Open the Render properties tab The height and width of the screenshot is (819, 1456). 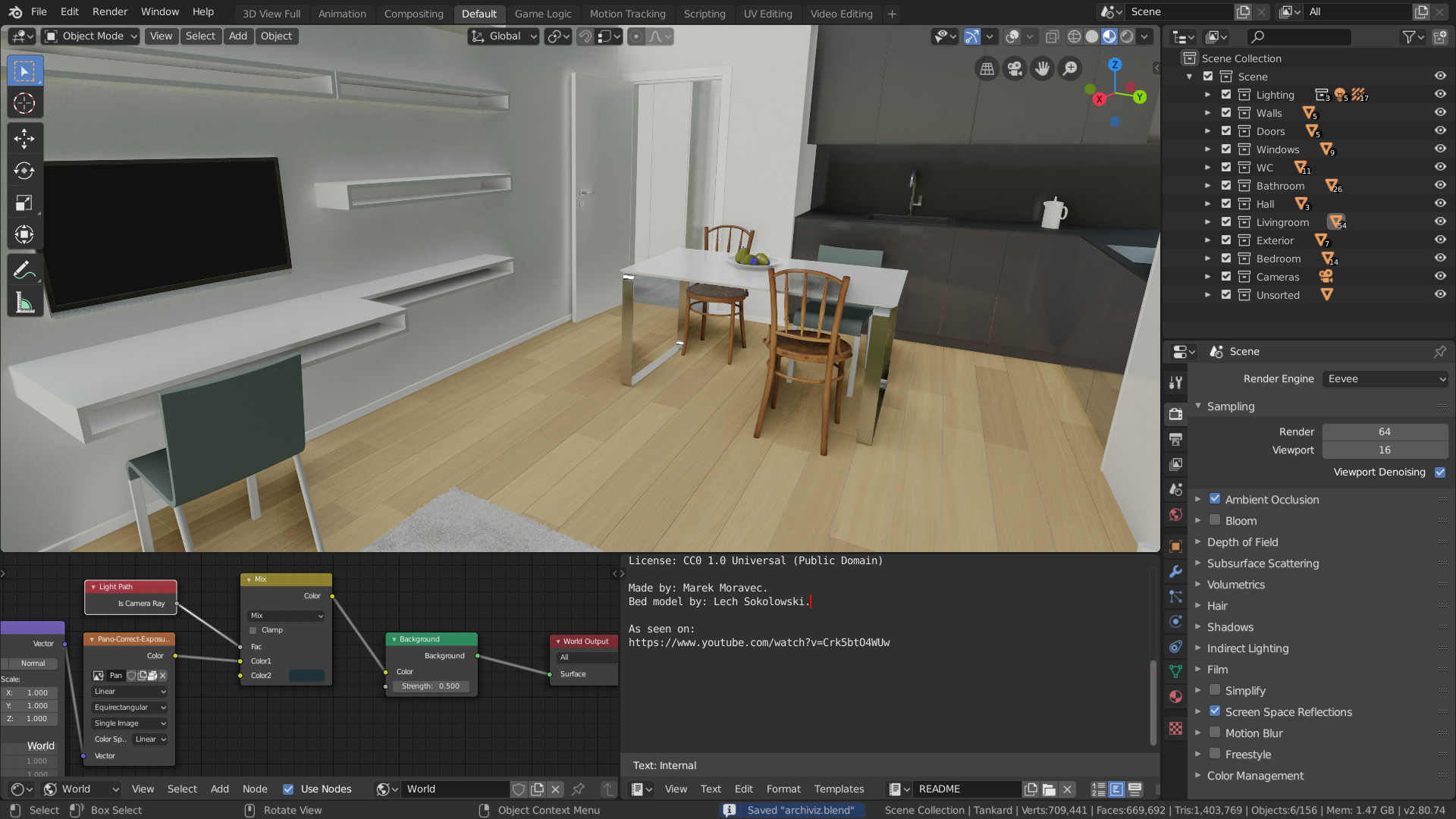(1175, 414)
